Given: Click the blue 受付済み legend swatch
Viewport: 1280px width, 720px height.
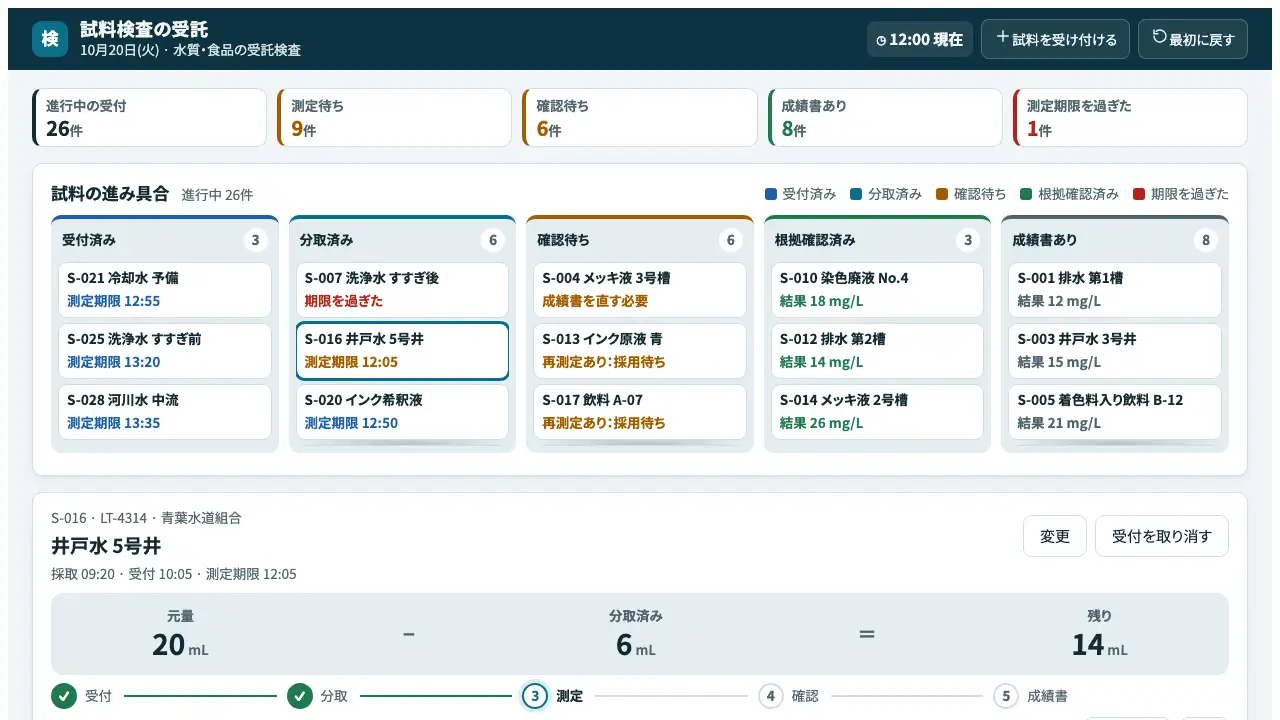Looking at the screenshot, I should pyautogui.click(x=770, y=194).
